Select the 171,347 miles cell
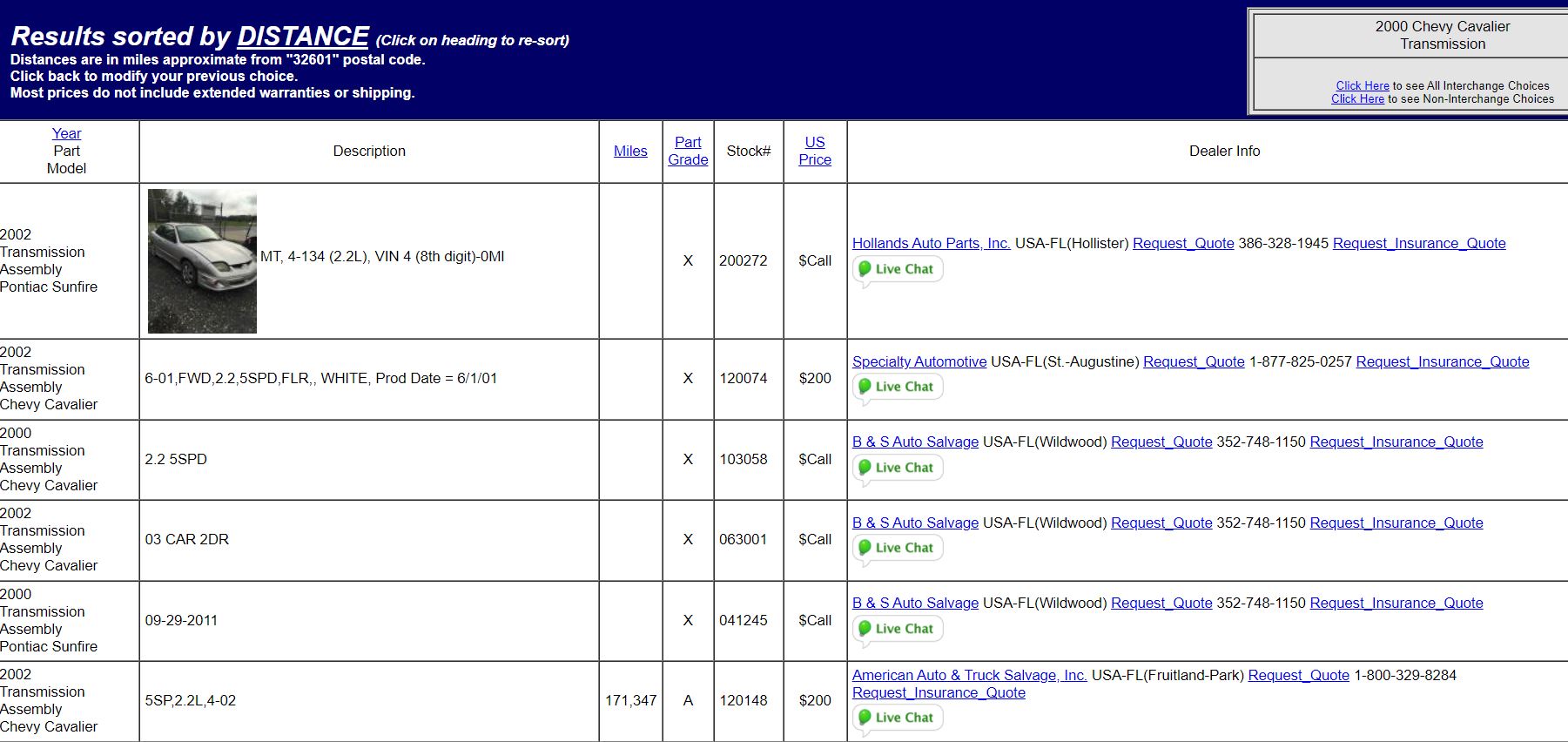Viewport: 1568px width, 742px height. (631, 700)
